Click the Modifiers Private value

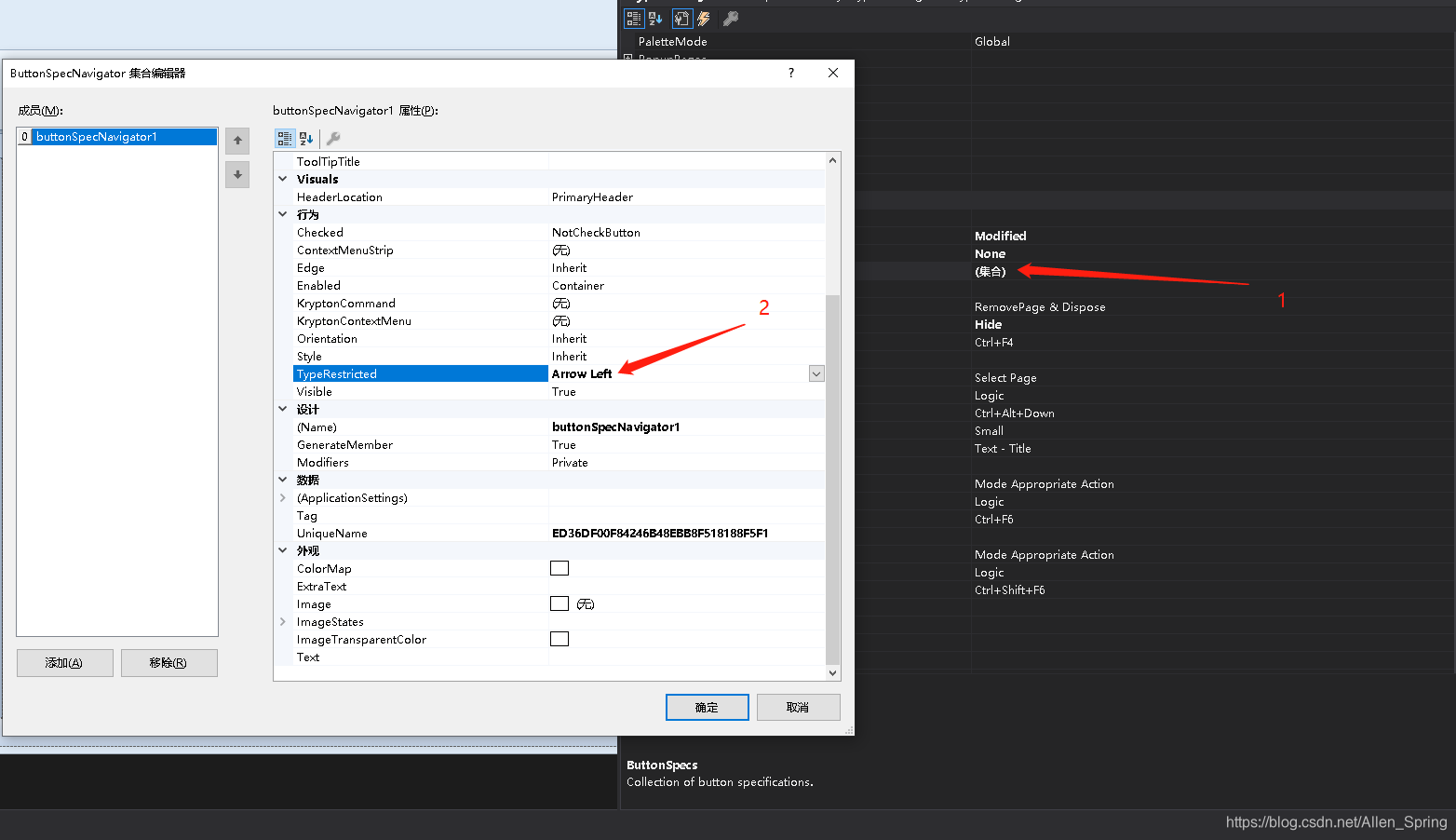tap(570, 462)
